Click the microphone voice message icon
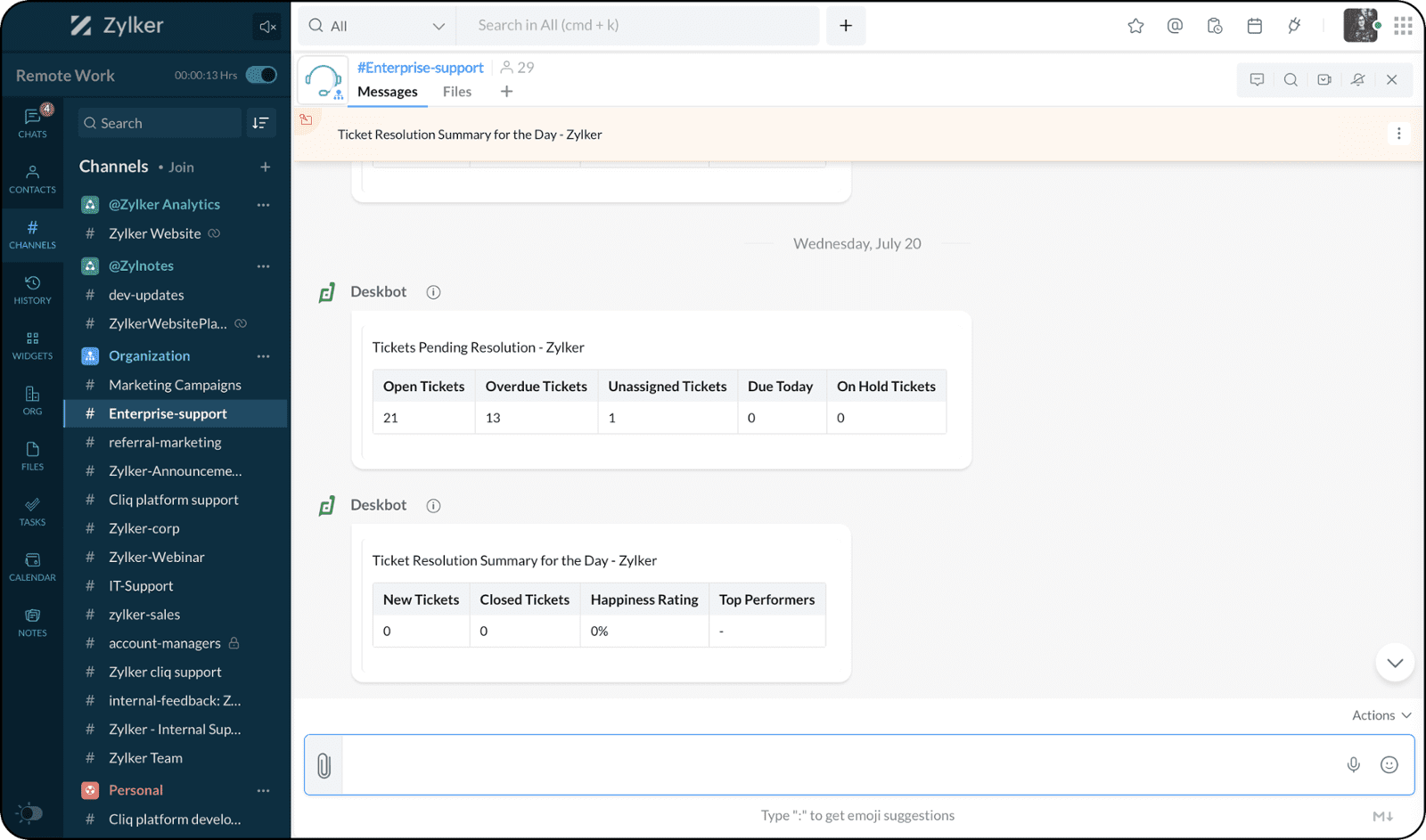Screen dimensions: 1426x840 pyautogui.click(x=1353, y=764)
